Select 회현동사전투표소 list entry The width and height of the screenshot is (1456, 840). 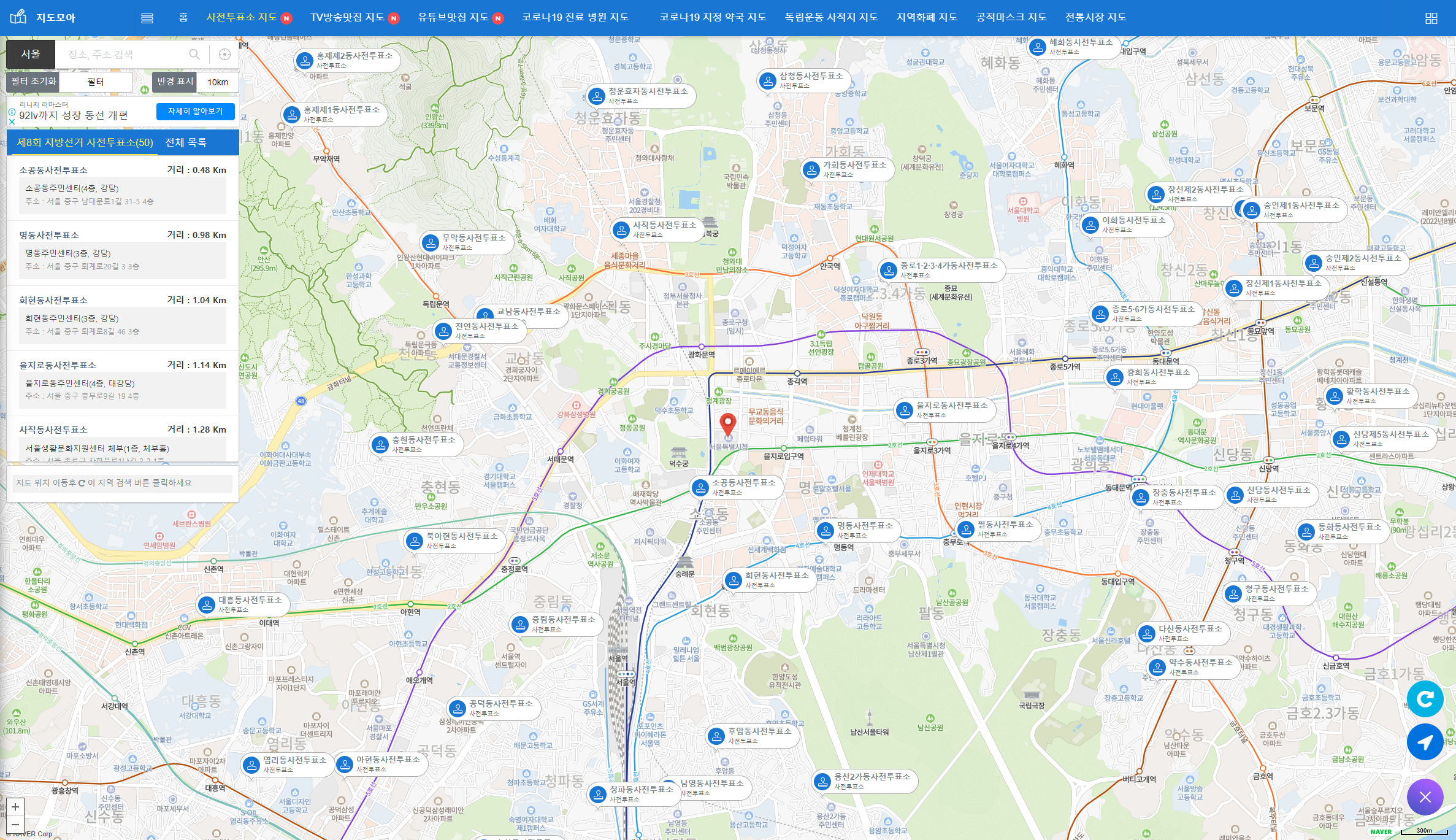123,318
